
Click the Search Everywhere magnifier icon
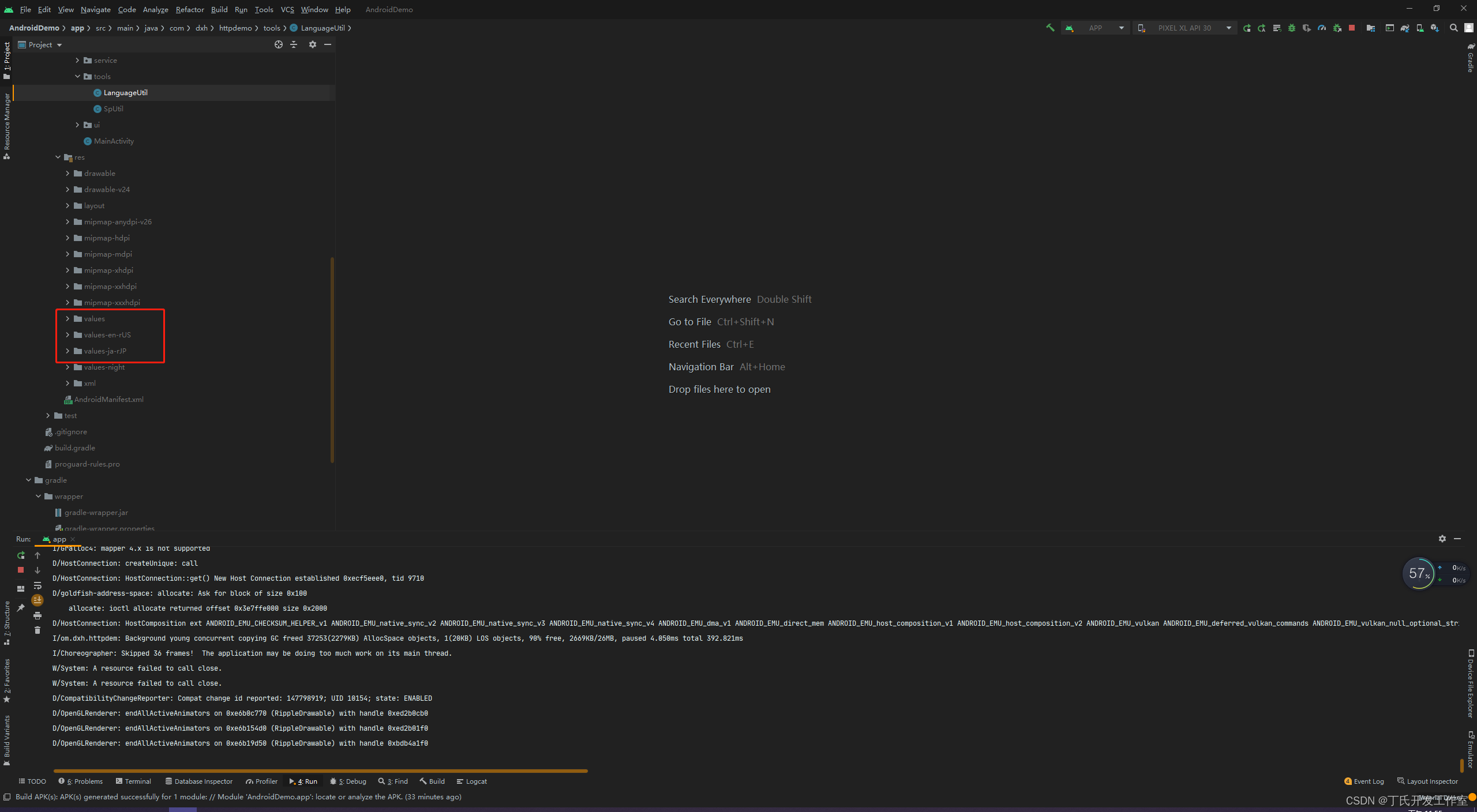point(1453,28)
